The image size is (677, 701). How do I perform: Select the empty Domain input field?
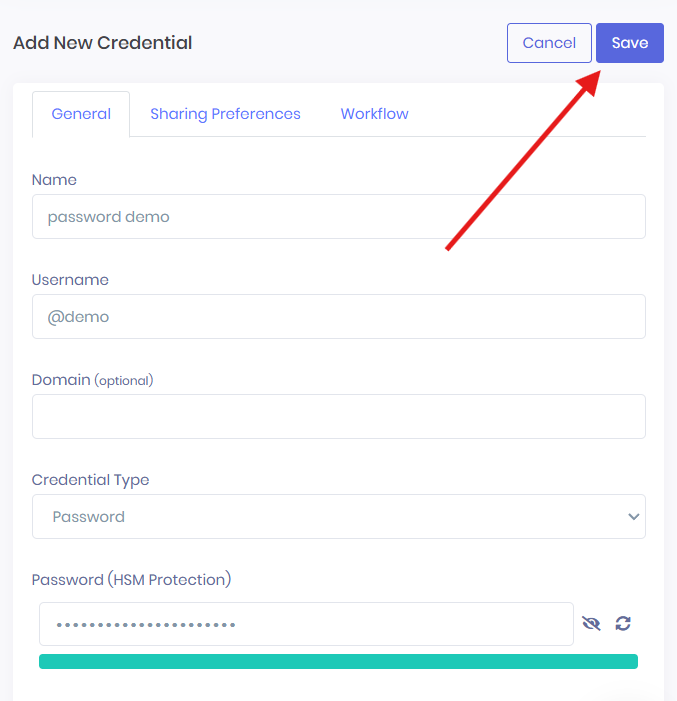[338, 416]
